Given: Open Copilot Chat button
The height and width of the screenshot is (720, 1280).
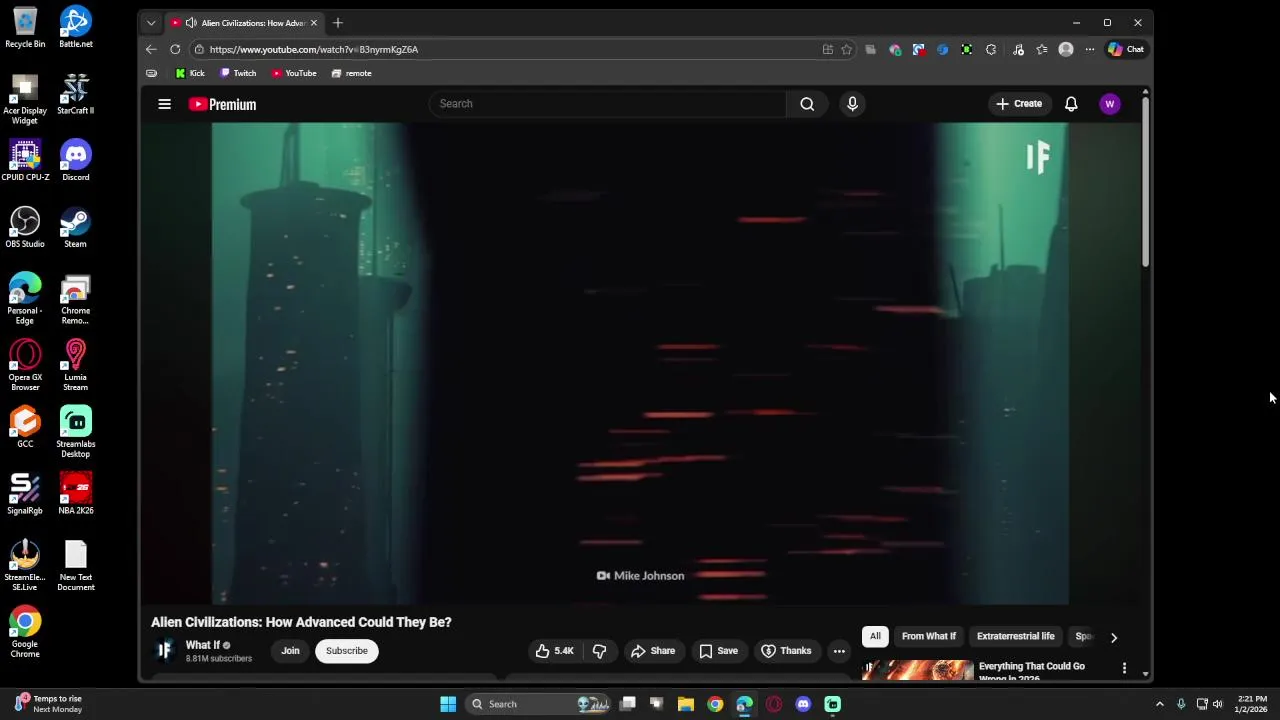Looking at the screenshot, I should tap(1126, 49).
